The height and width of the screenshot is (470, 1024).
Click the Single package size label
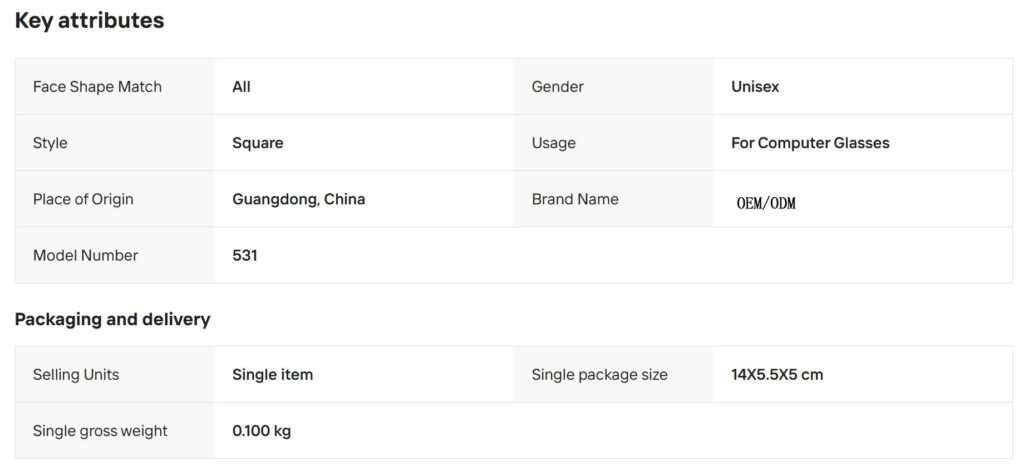600,375
